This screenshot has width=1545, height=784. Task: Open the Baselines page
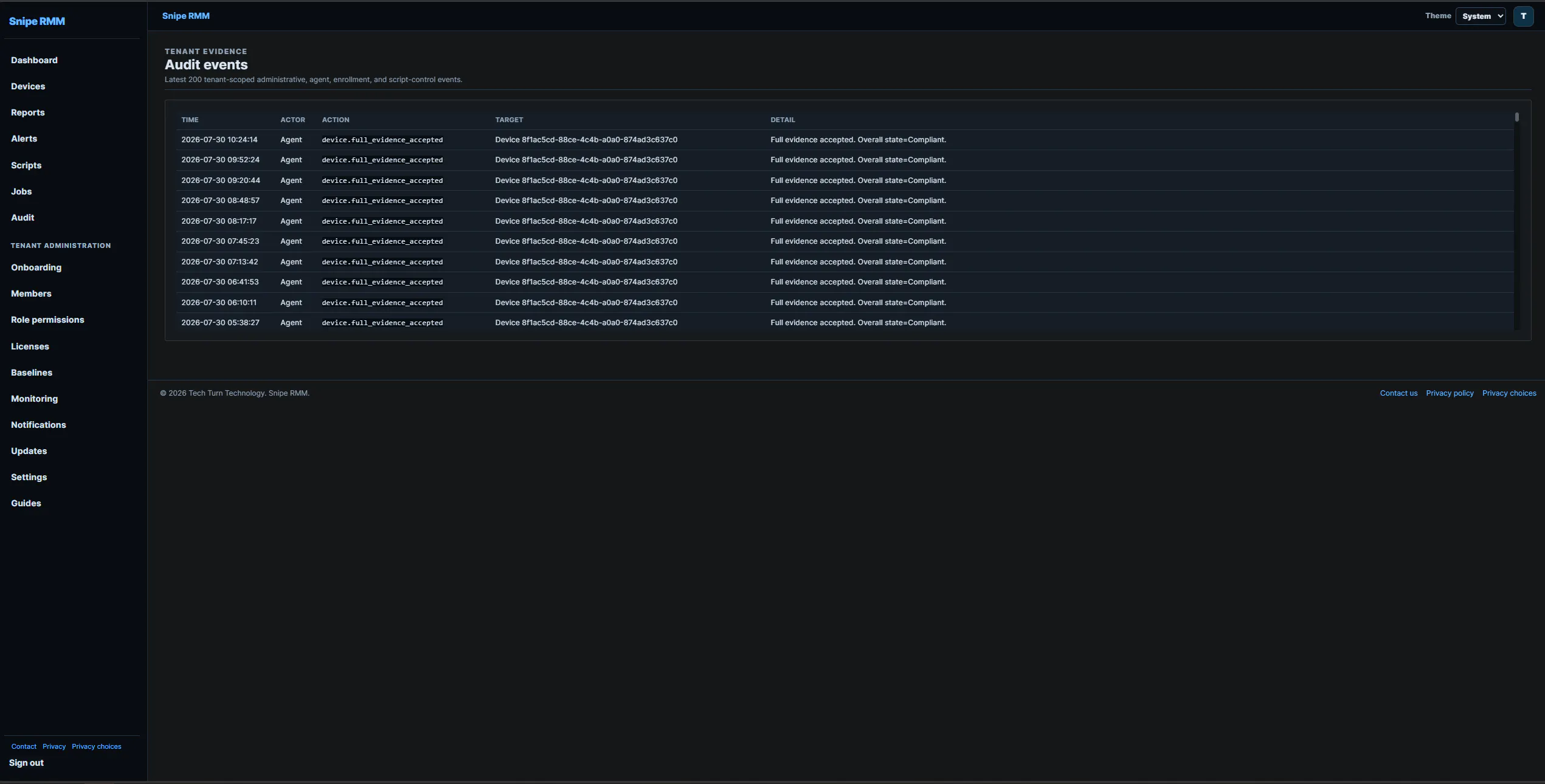point(32,373)
